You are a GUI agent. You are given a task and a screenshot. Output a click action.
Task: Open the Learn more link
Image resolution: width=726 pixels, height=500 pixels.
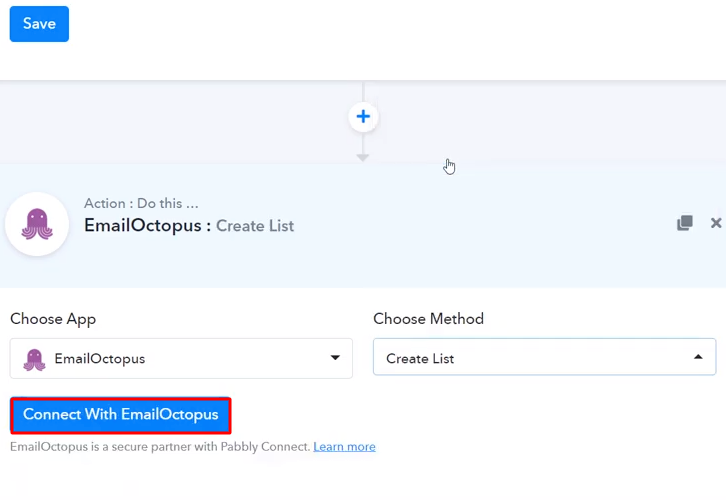pos(344,447)
